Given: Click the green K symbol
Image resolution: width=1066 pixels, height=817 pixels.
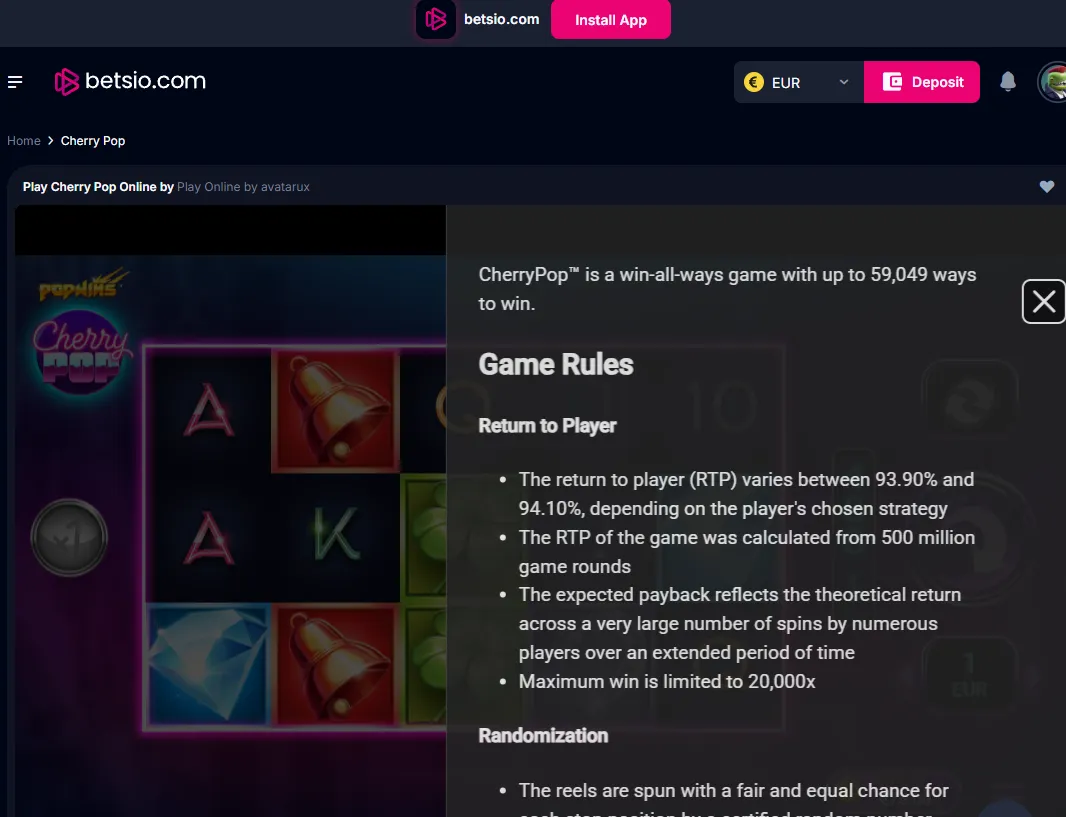Looking at the screenshot, I should coord(336,536).
